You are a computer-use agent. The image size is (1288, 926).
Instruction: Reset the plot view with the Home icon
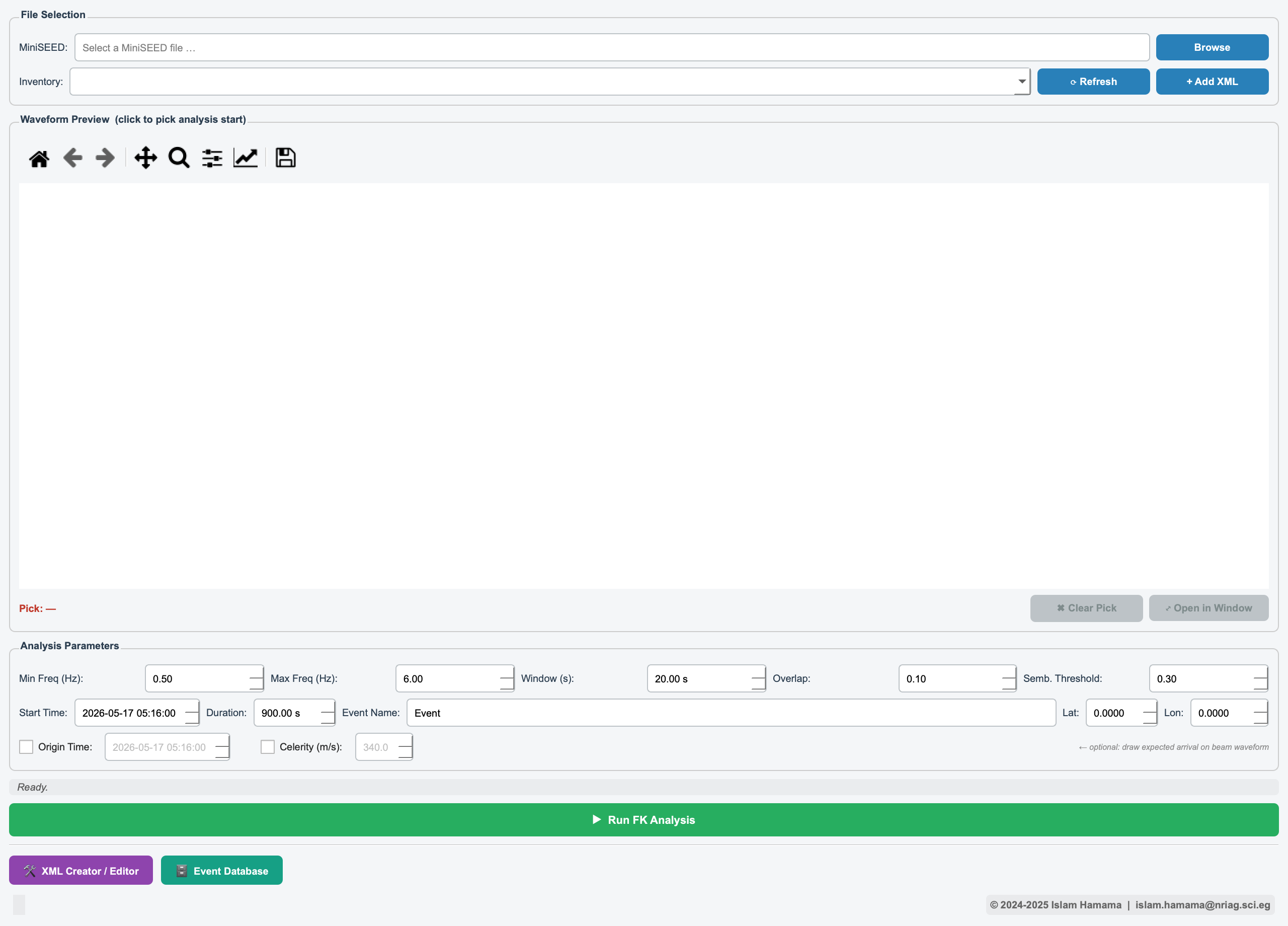click(x=39, y=159)
